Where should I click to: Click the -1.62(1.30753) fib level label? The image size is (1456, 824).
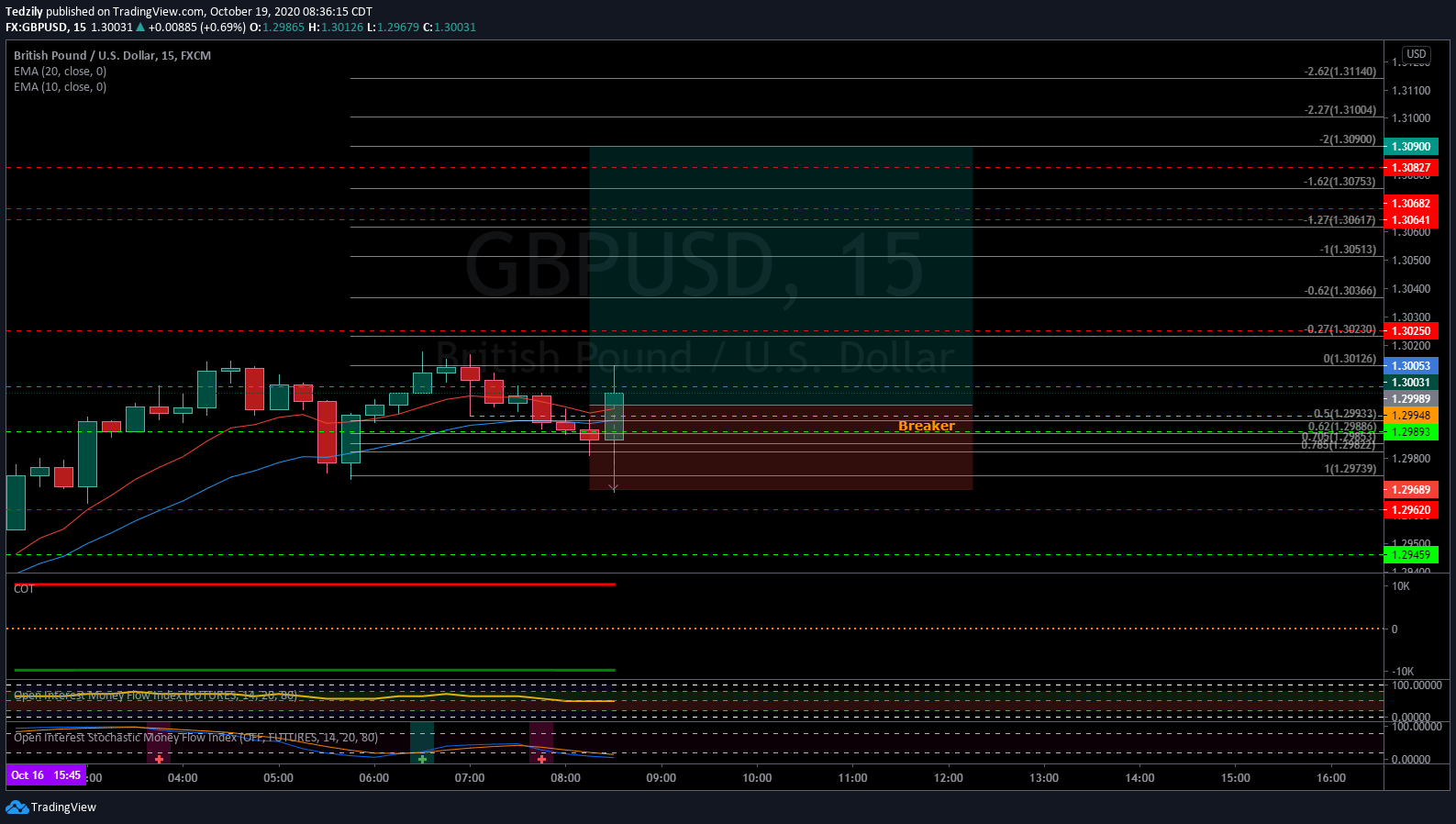coord(1340,182)
